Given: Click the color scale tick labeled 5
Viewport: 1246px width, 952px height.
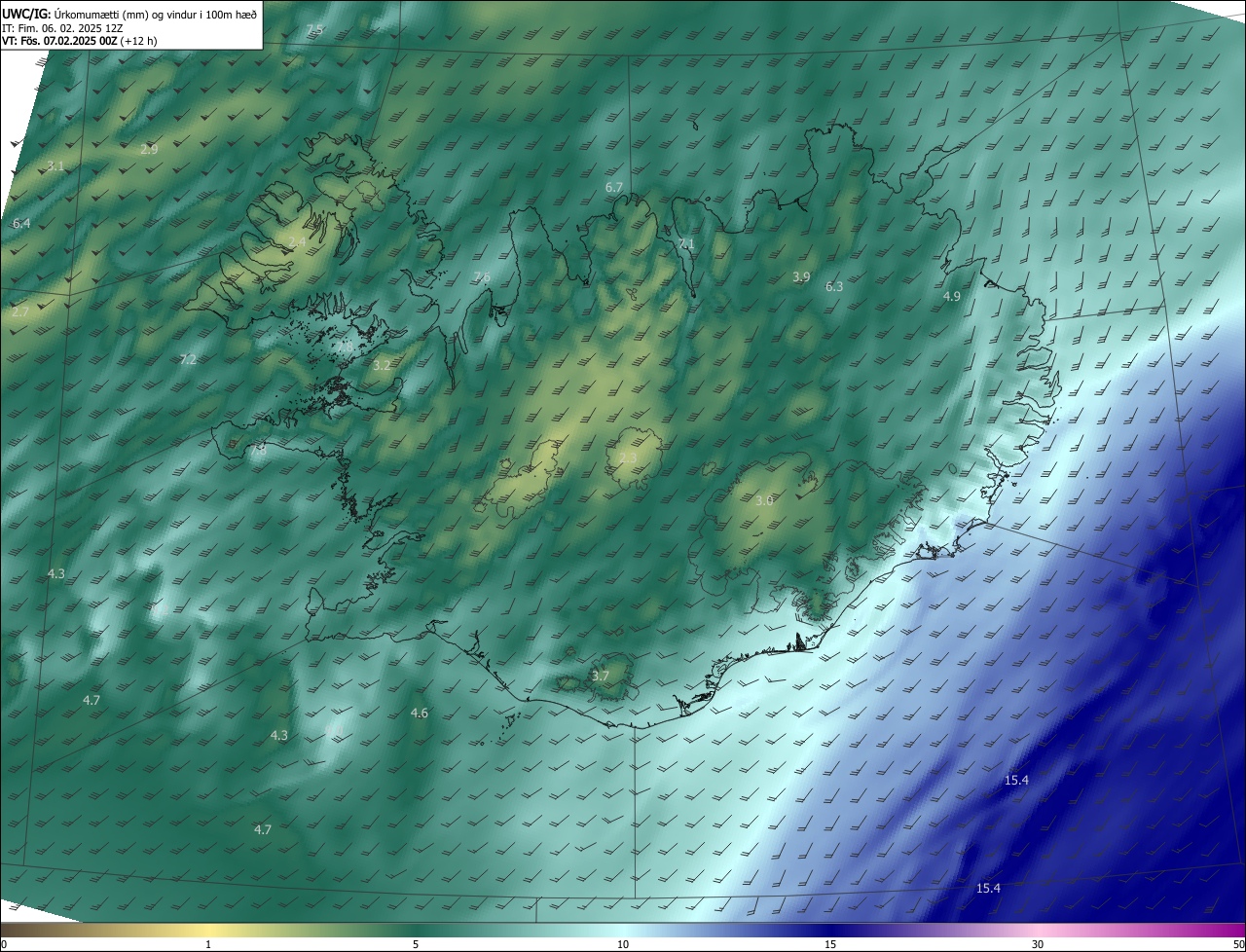Looking at the screenshot, I should pos(416,945).
